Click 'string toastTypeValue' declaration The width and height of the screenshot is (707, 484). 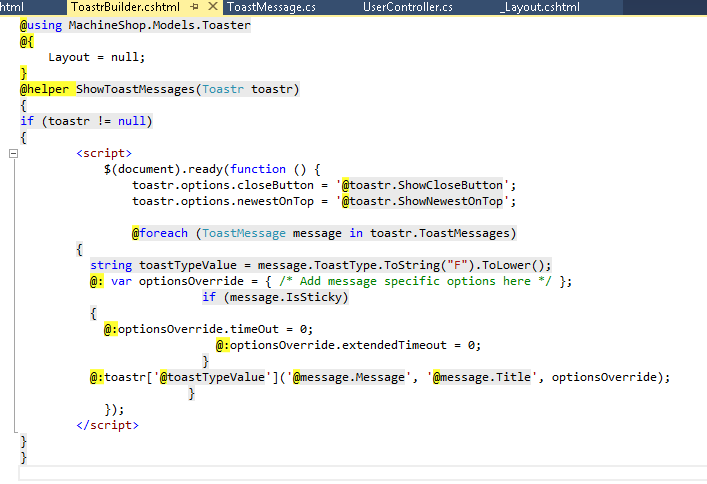pyautogui.click(x=163, y=265)
